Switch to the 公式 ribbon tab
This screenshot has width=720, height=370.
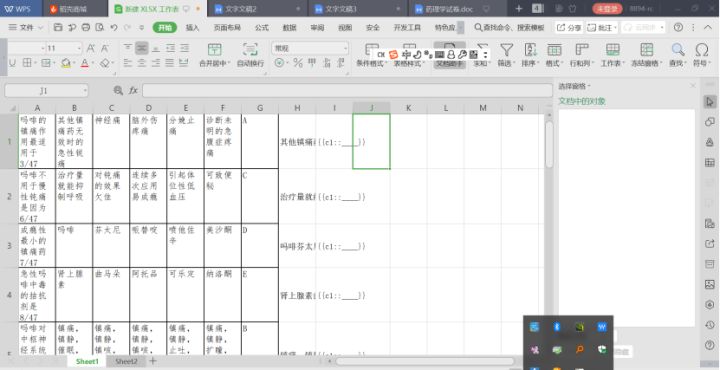[x=262, y=28]
